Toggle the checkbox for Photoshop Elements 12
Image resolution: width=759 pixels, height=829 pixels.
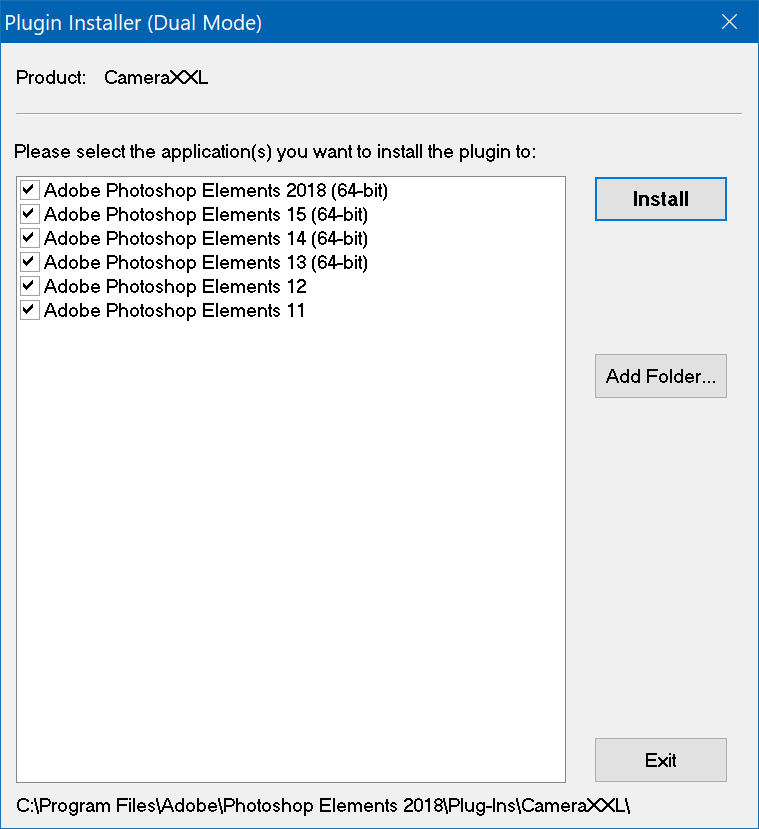click(29, 286)
